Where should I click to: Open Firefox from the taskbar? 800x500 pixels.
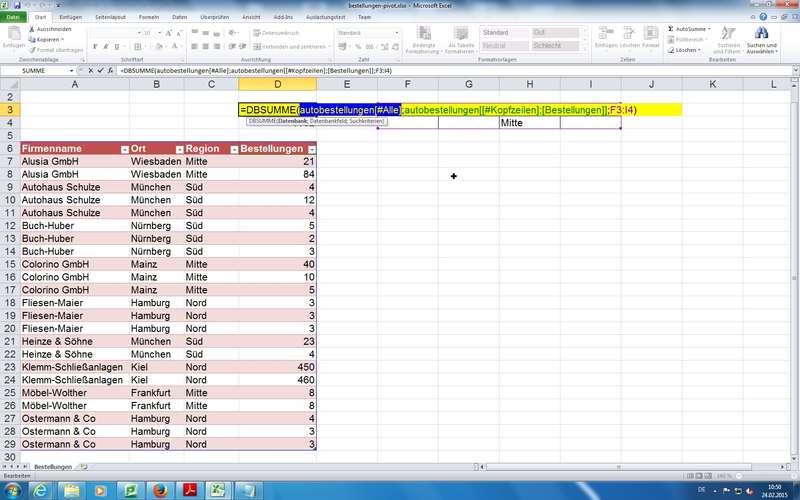coord(158,490)
